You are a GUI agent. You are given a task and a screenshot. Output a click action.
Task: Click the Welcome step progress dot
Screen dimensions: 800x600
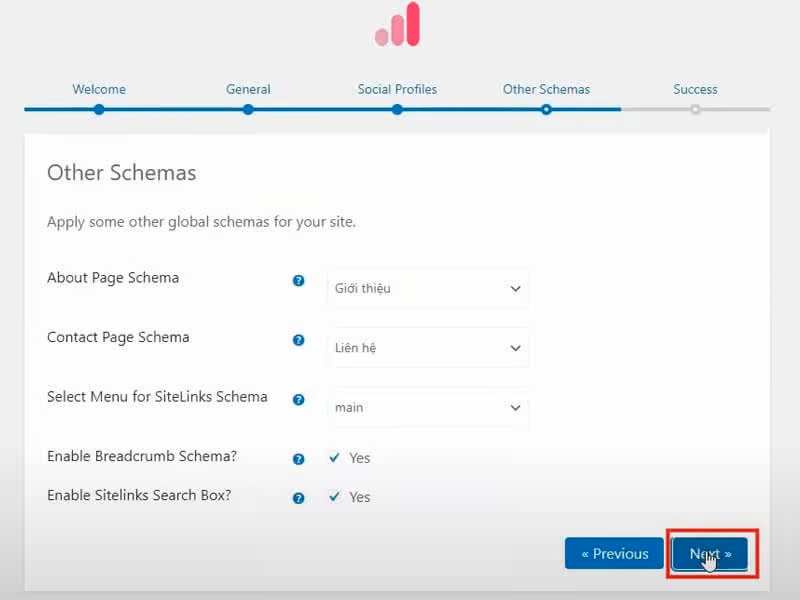coord(98,110)
